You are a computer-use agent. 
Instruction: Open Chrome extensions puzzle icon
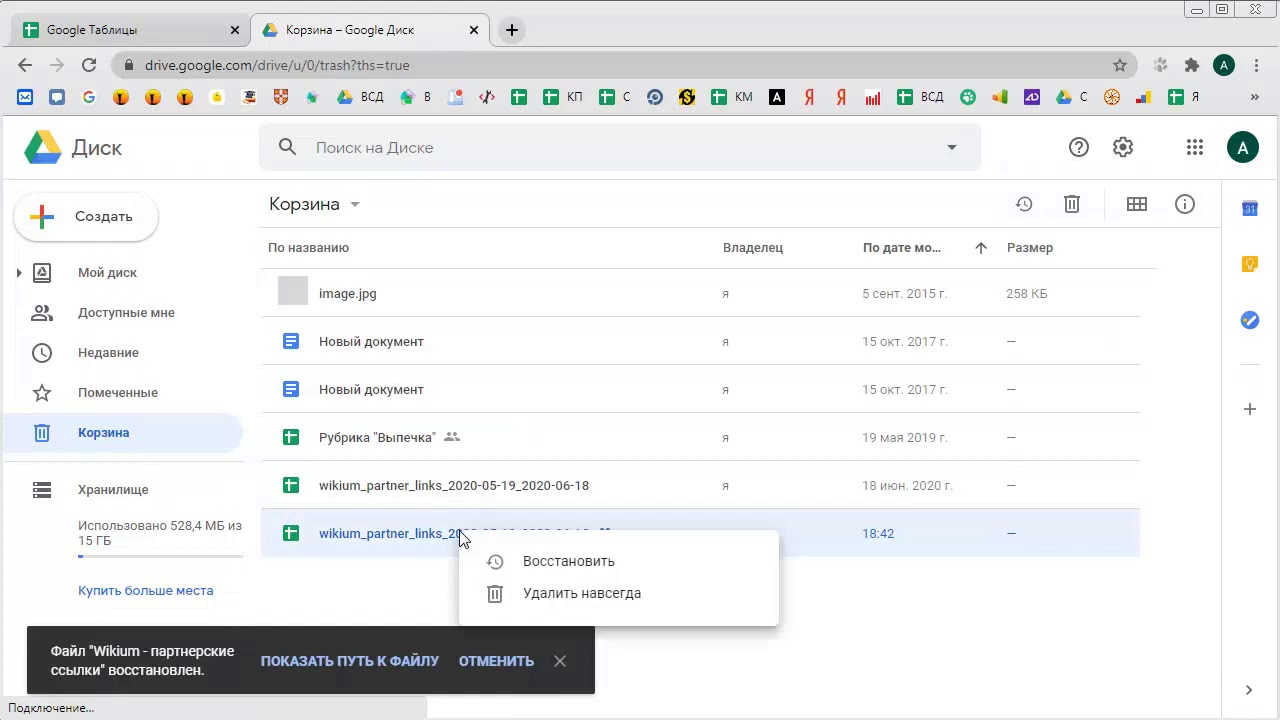(x=1192, y=65)
